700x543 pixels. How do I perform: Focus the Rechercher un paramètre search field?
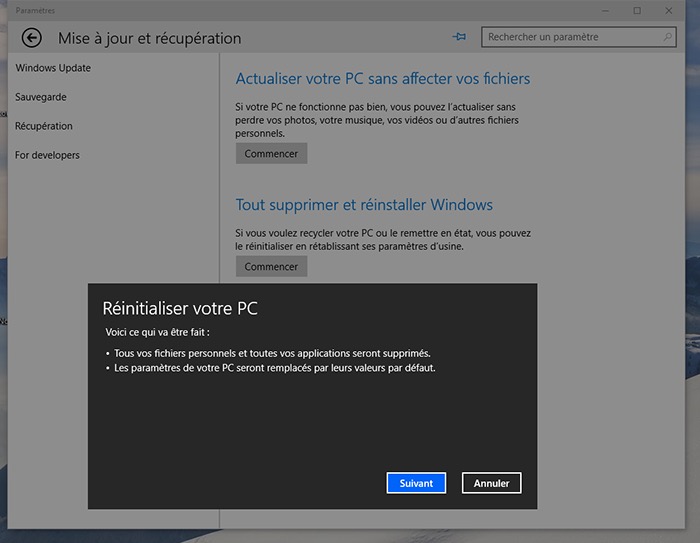[579, 37]
